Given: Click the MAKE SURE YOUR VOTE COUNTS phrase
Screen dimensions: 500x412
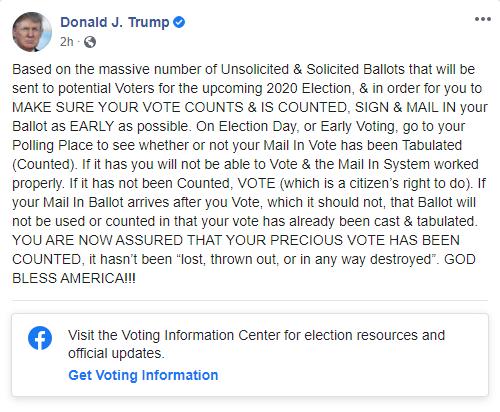Looking at the screenshot, I should (128, 107).
